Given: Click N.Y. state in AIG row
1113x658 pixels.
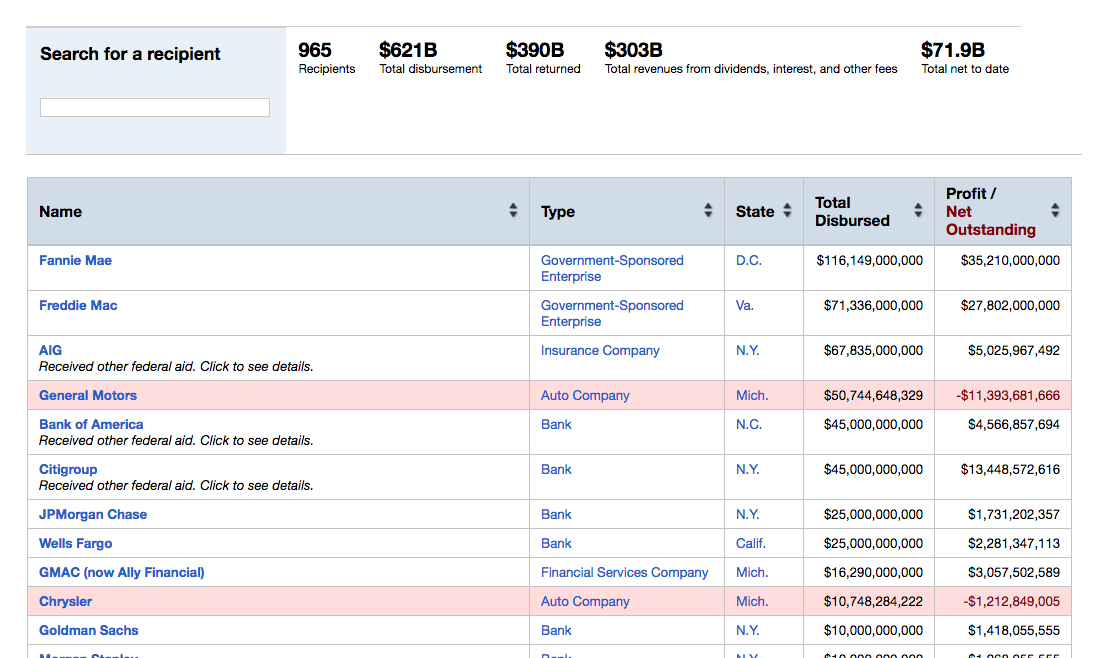Looking at the screenshot, I should pos(747,350).
